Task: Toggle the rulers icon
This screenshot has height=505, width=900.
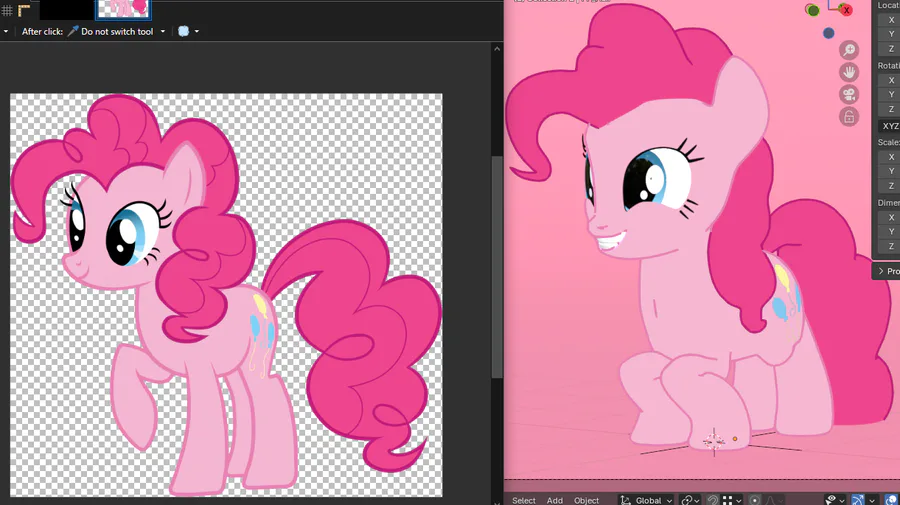Action: click(24, 10)
